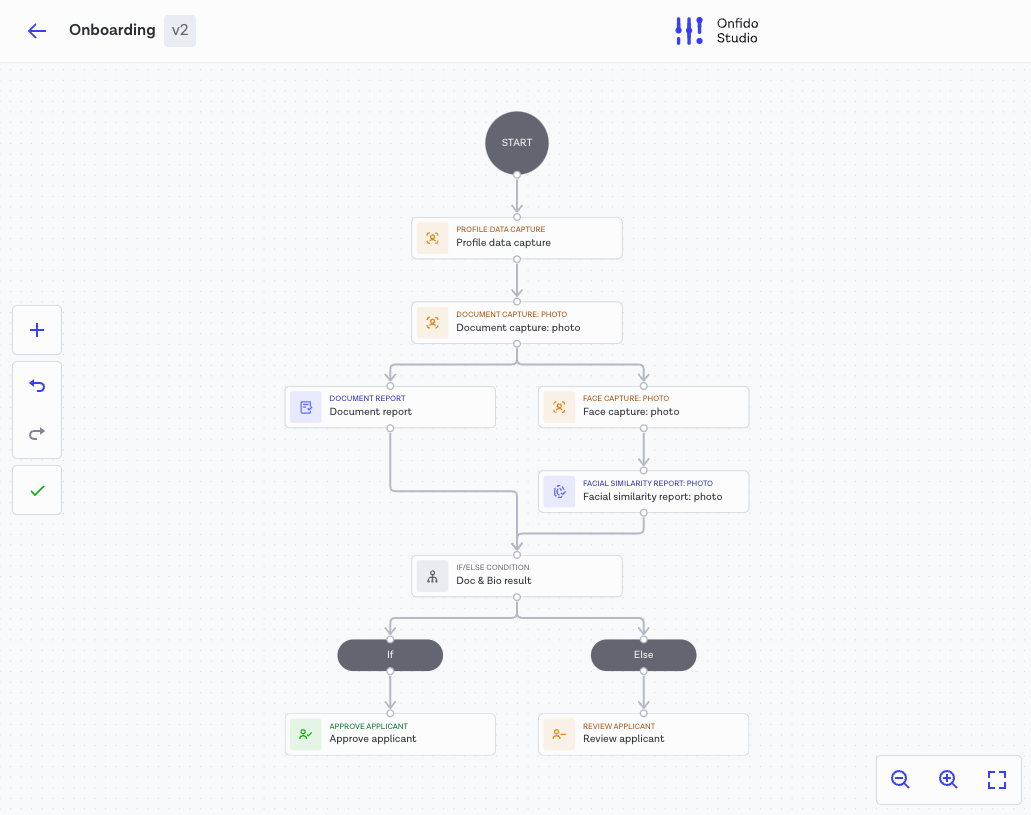The width and height of the screenshot is (1031, 815).
Task: Select the Profile data capture node icon
Action: pyautogui.click(x=432, y=238)
